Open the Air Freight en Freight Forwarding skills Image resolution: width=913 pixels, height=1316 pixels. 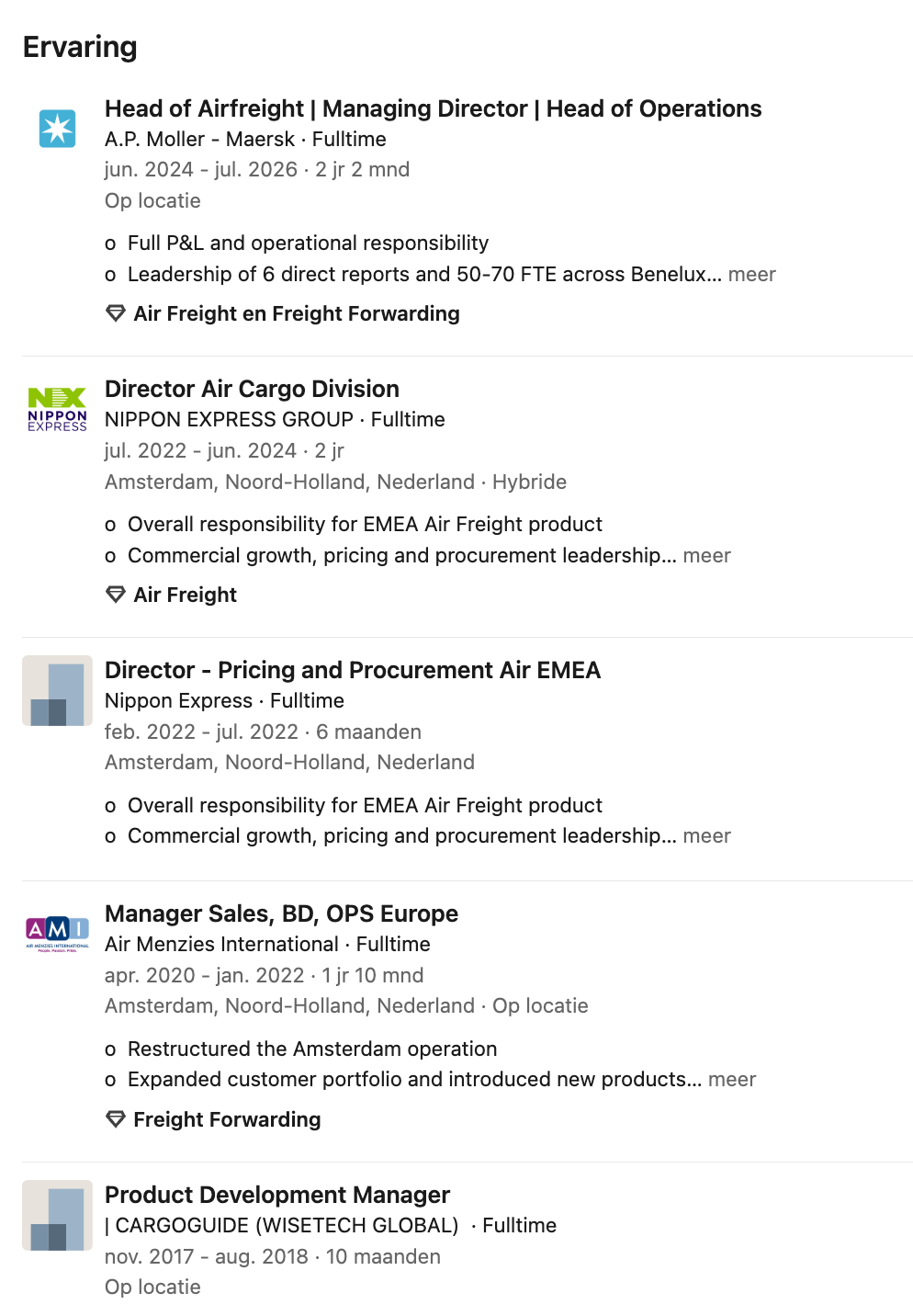297,313
